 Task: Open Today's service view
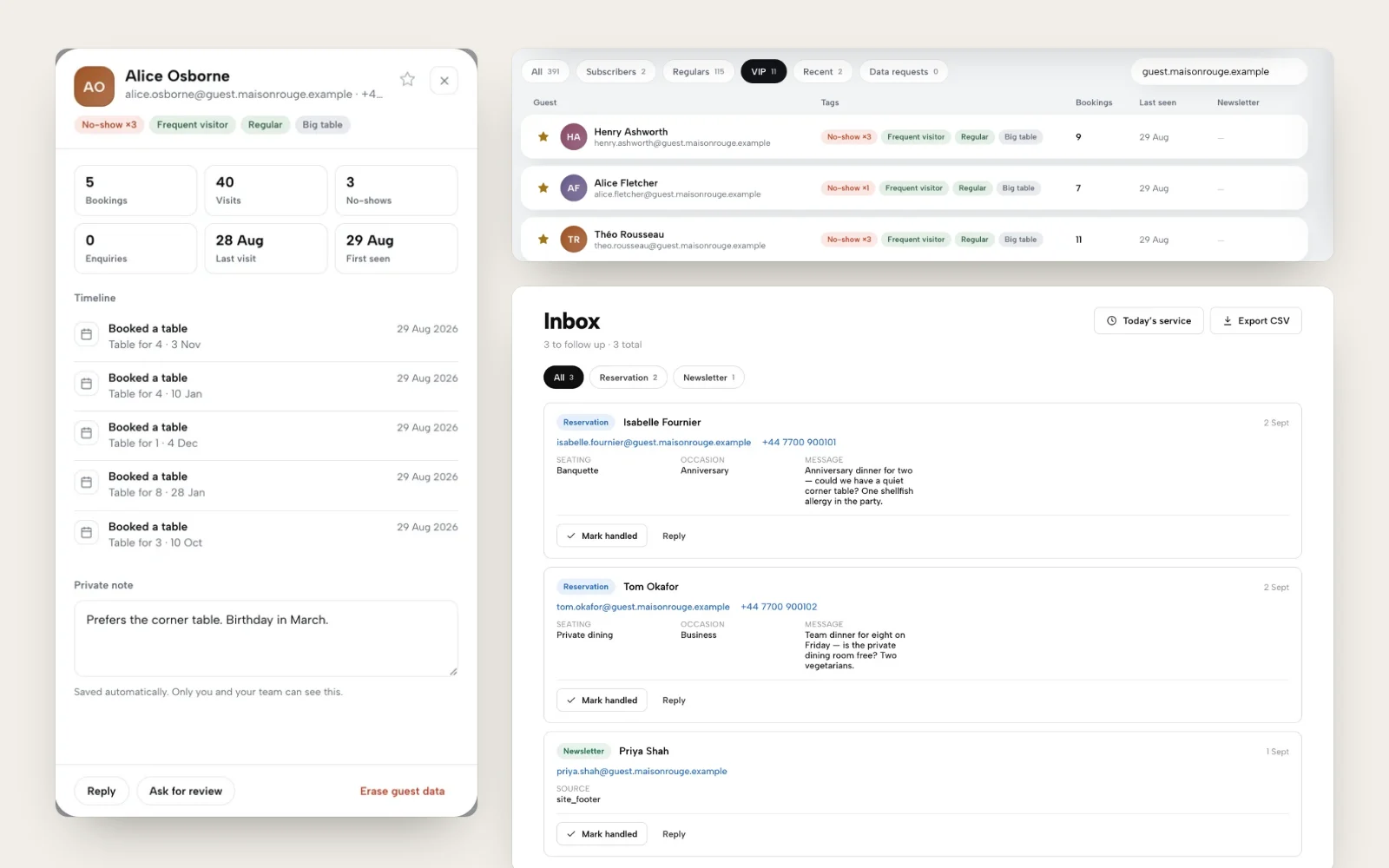(x=1149, y=321)
